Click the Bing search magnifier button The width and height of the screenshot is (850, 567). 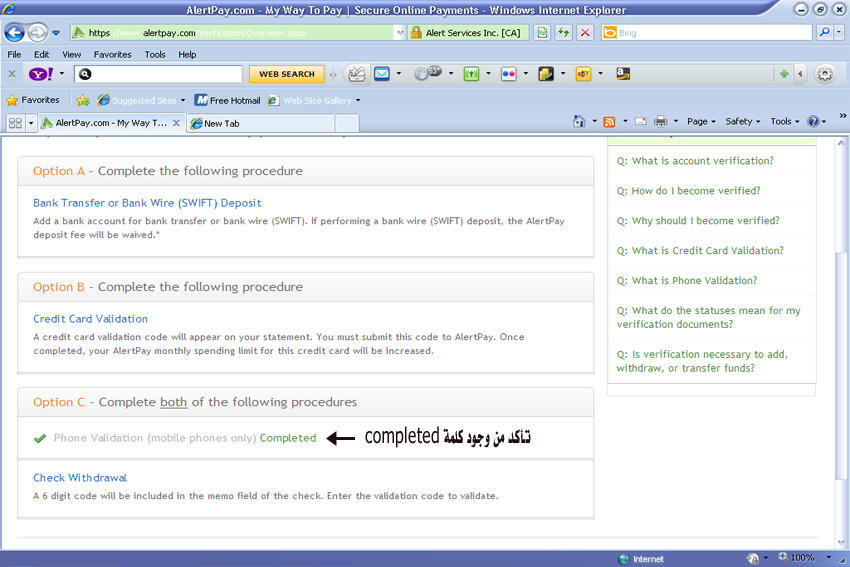coord(825,33)
